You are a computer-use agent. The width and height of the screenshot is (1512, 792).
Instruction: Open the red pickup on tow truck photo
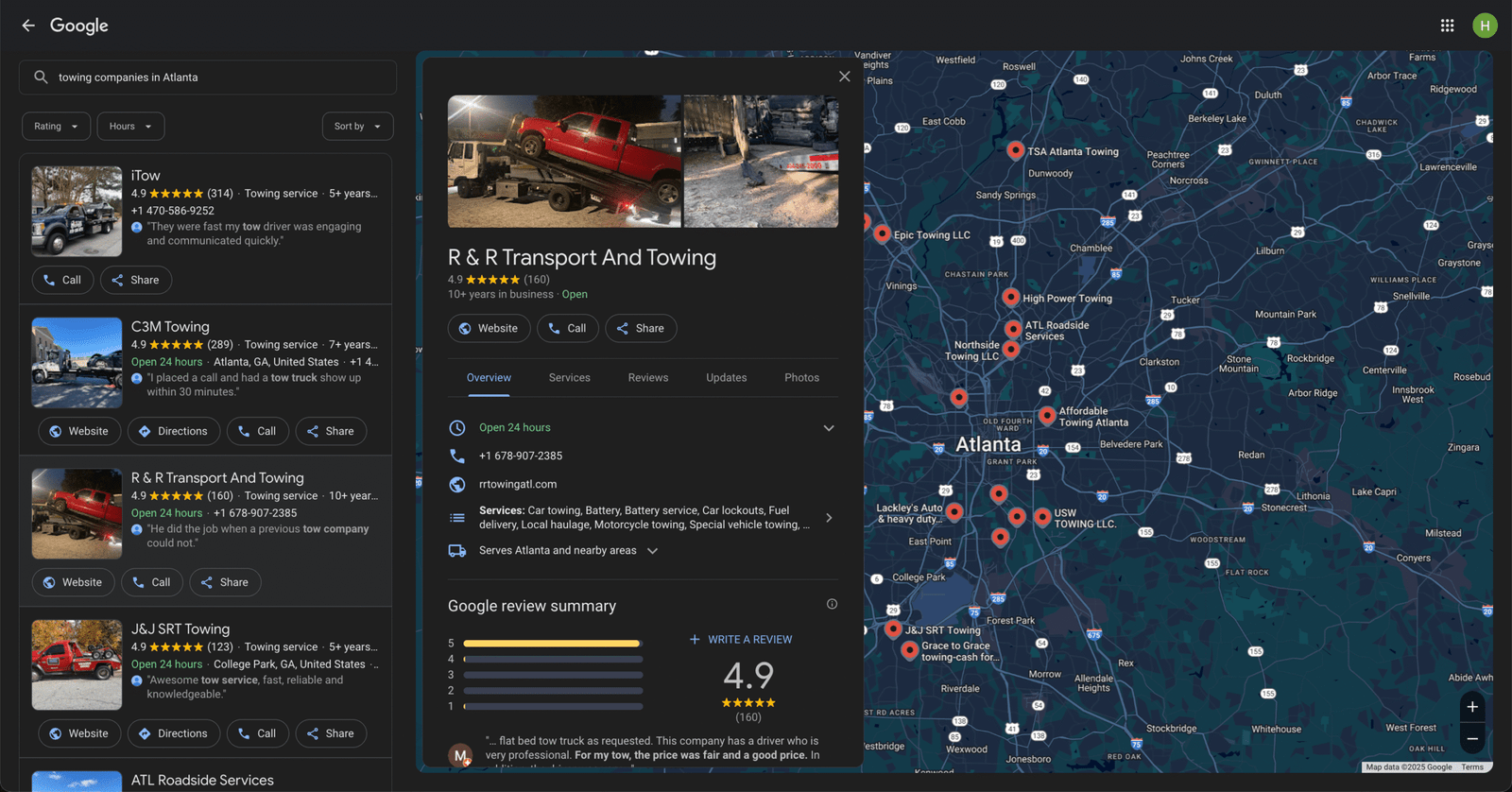[x=564, y=161]
